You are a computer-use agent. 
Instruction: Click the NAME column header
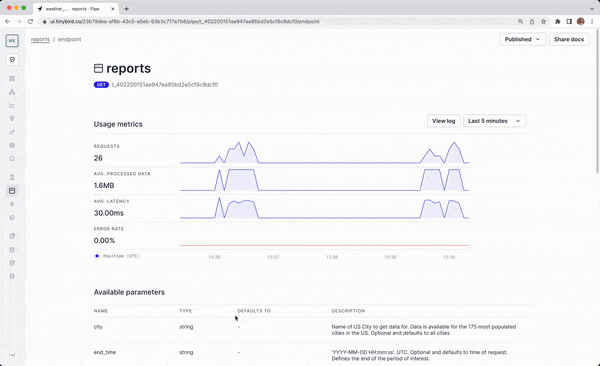(101, 311)
